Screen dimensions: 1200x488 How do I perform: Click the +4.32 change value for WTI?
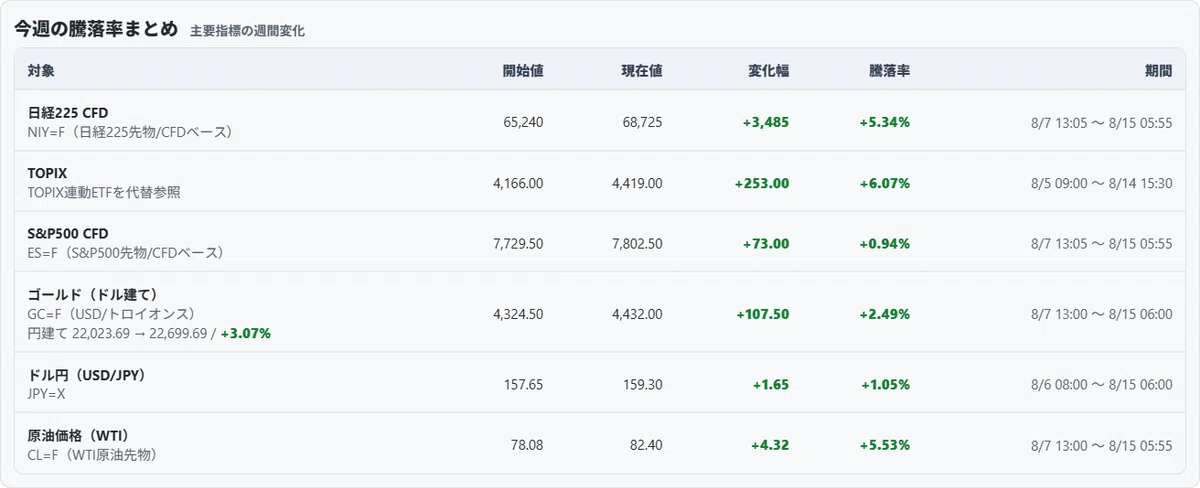coord(770,445)
